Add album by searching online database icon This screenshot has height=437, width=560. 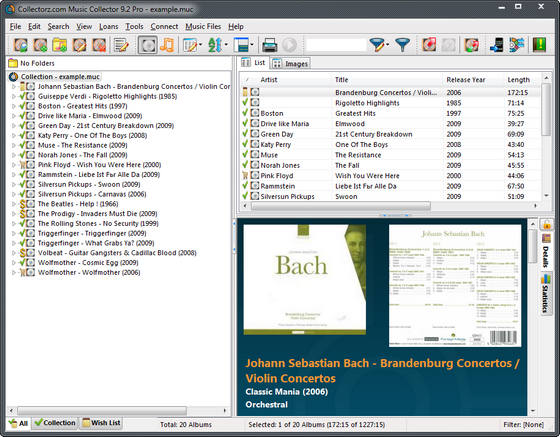pyautogui.click(x=21, y=45)
